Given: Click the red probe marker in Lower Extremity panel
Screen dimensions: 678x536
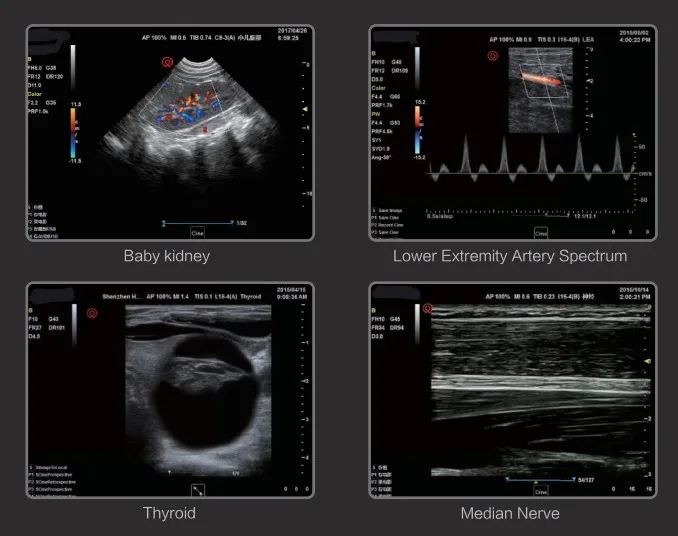Looking at the screenshot, I should 493,56.
